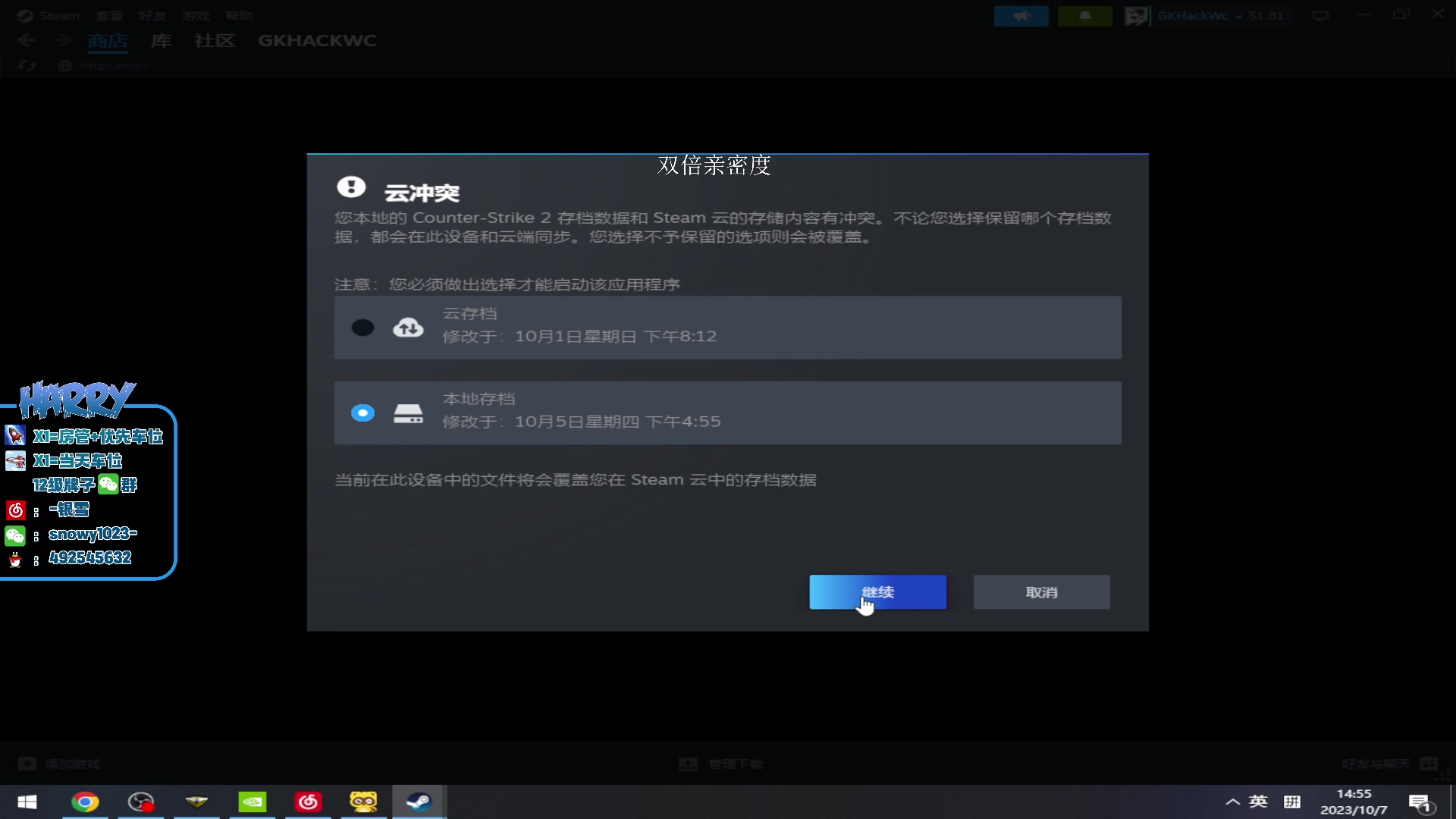Click the page reload icon near the URL
The image size is (1456, 819).
tap(27, 66)
